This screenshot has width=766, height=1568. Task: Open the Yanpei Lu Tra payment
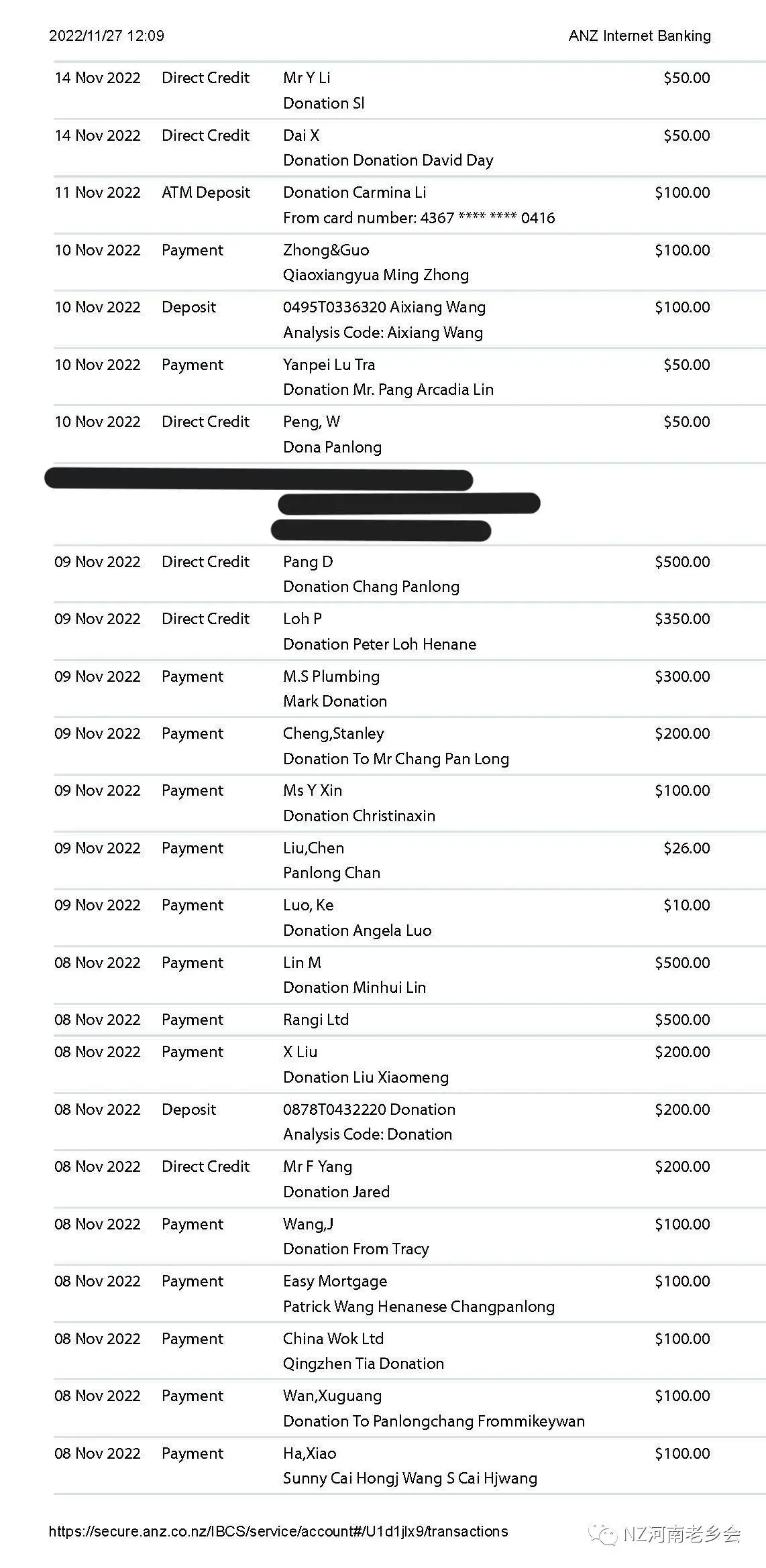click(409, 377)
